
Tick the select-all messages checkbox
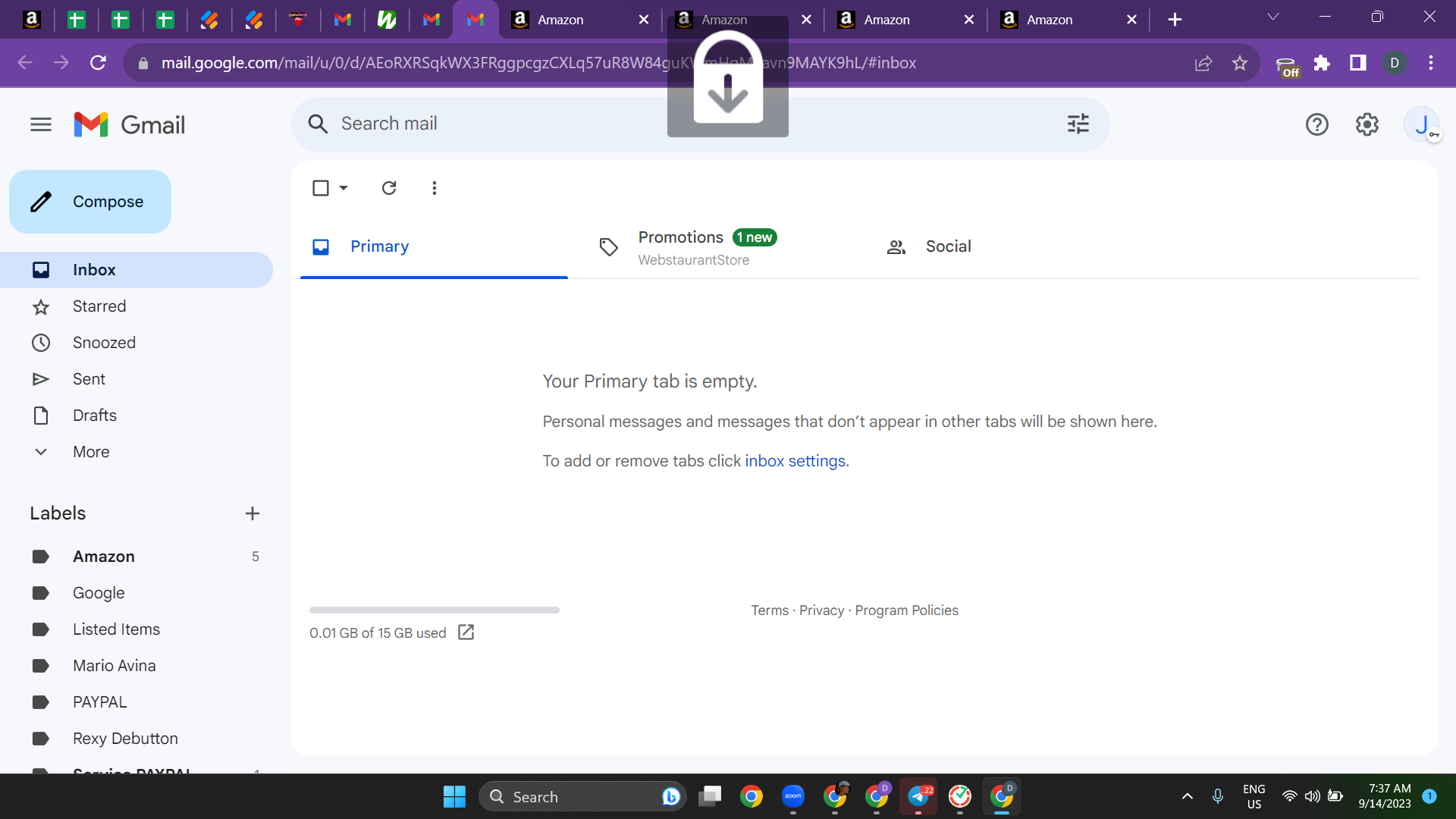coord(321,188)
